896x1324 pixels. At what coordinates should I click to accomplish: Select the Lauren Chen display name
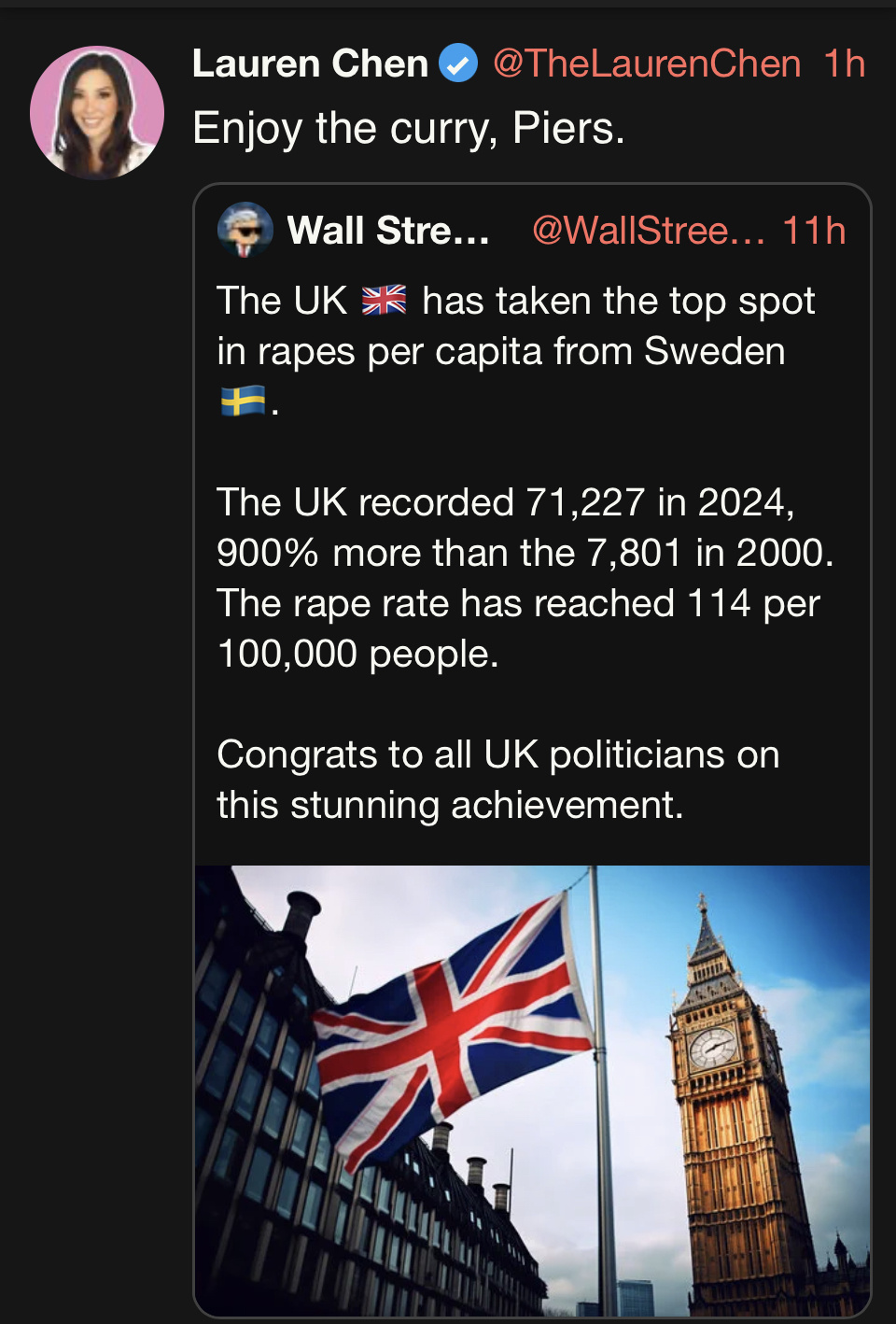point(310,63)
